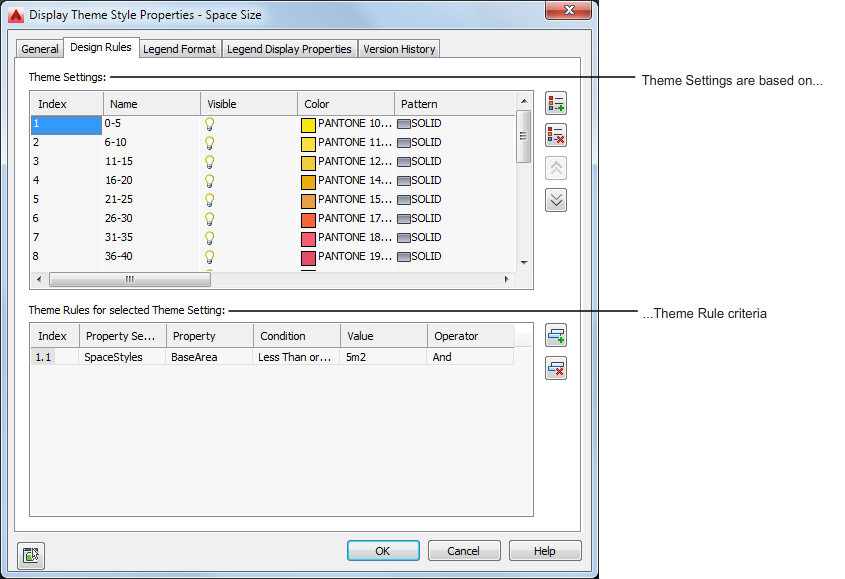Click color swatch PANTONE 15 for 21-25
The height and width of the screenshot is (579, 845).
point(308,201)
